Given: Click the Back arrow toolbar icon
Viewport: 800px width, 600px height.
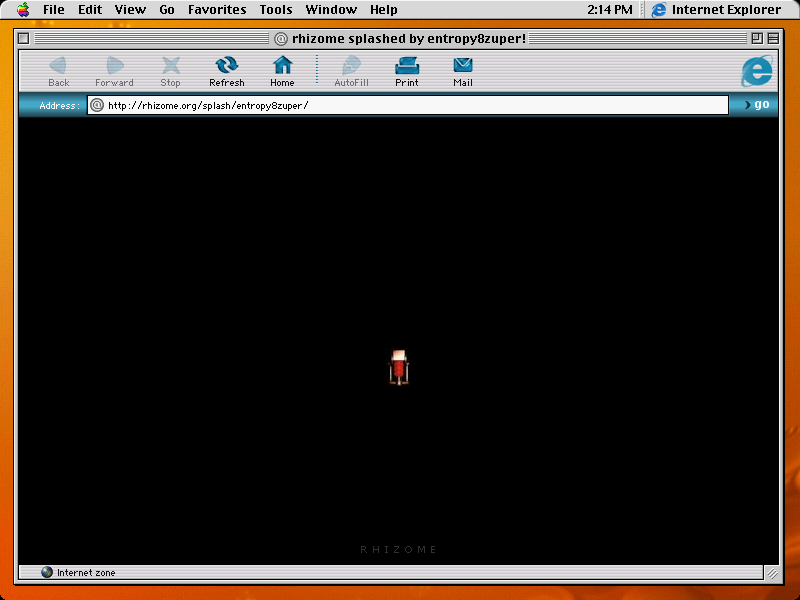Looking at the screenshot, I should point(58,65).
